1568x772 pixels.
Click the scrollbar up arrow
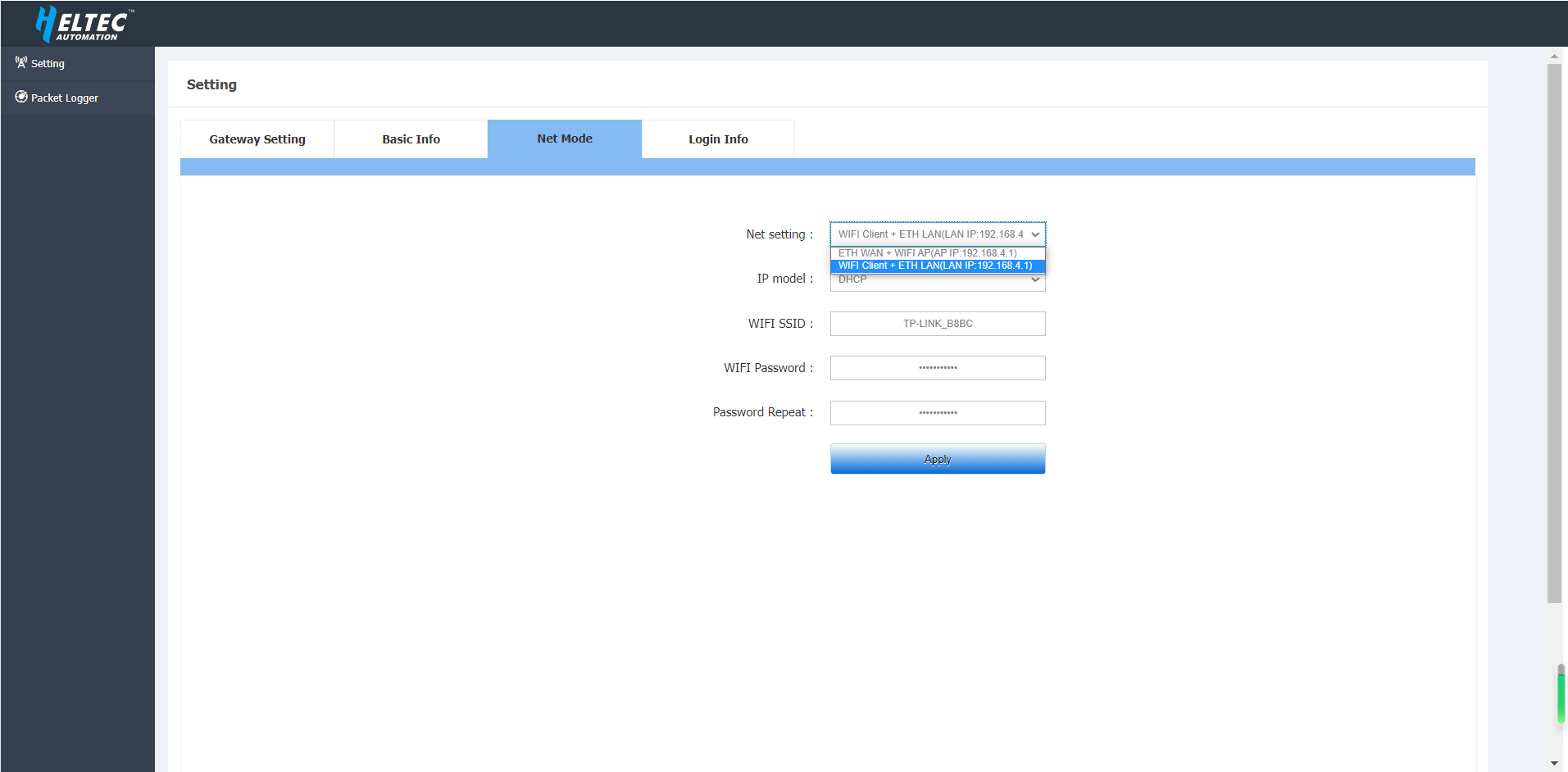(x=1554, y=57)
